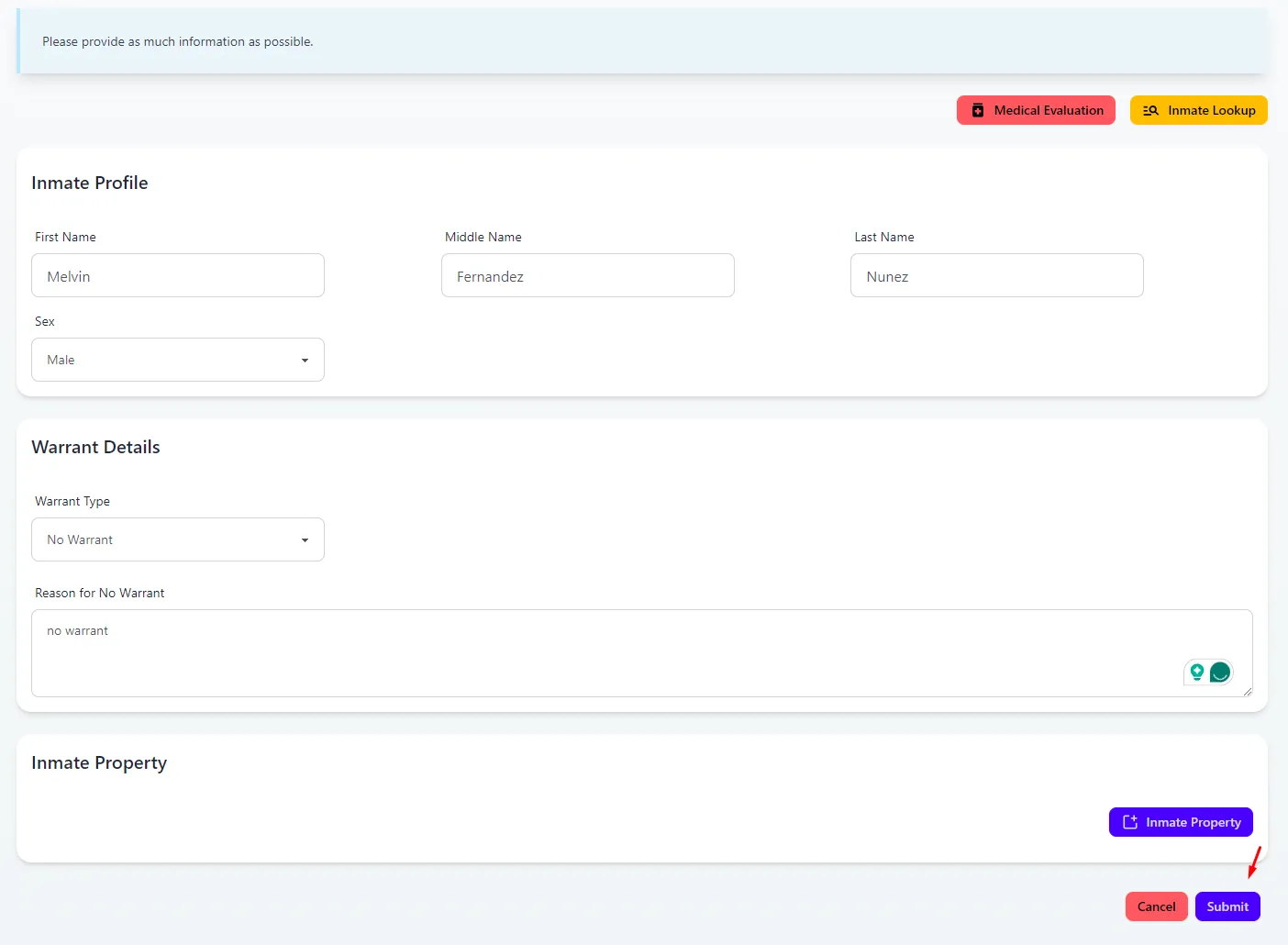Open Inmate Lookup button text

[1211, 110]
